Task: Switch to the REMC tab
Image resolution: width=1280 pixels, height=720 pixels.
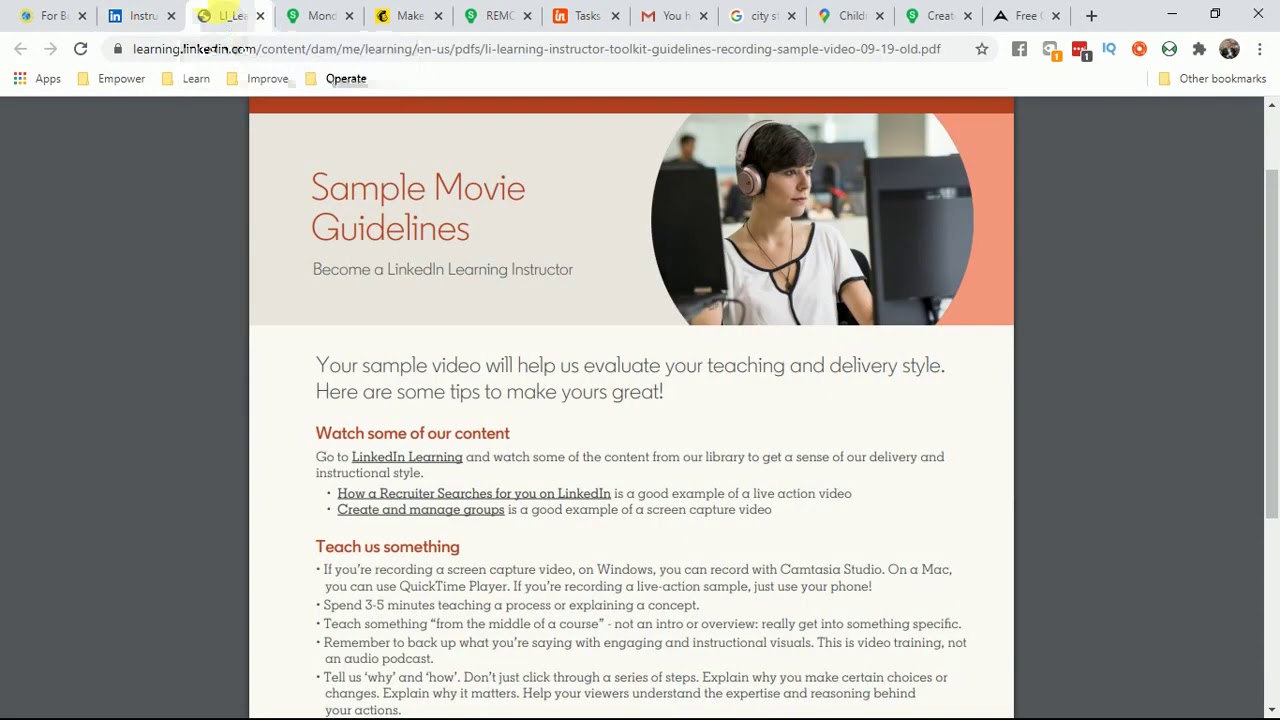Action: point(497,16)
